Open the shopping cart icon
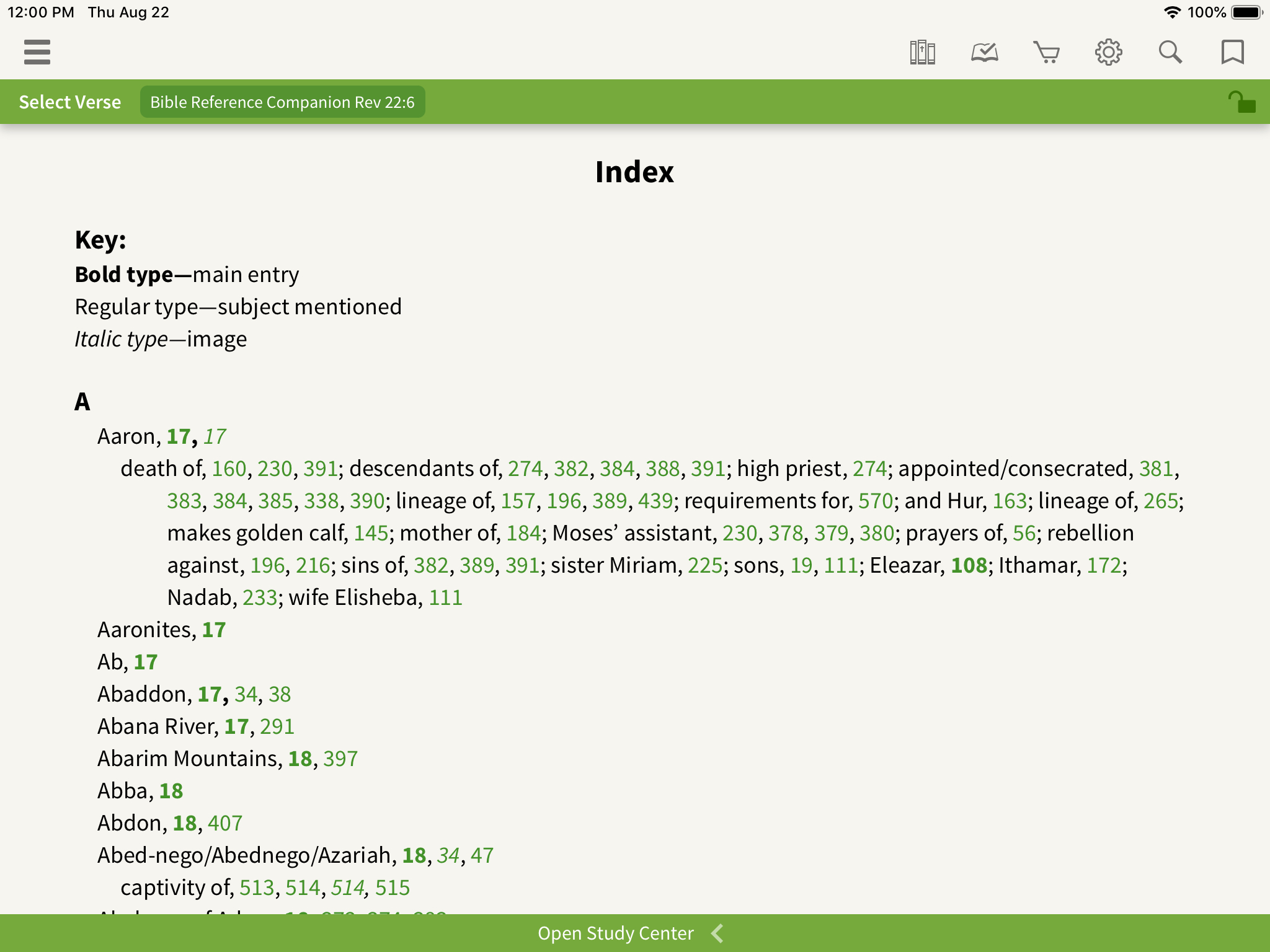Image resolution: width=1270 pixels, height=952 pixels. tap(1046, 52)
